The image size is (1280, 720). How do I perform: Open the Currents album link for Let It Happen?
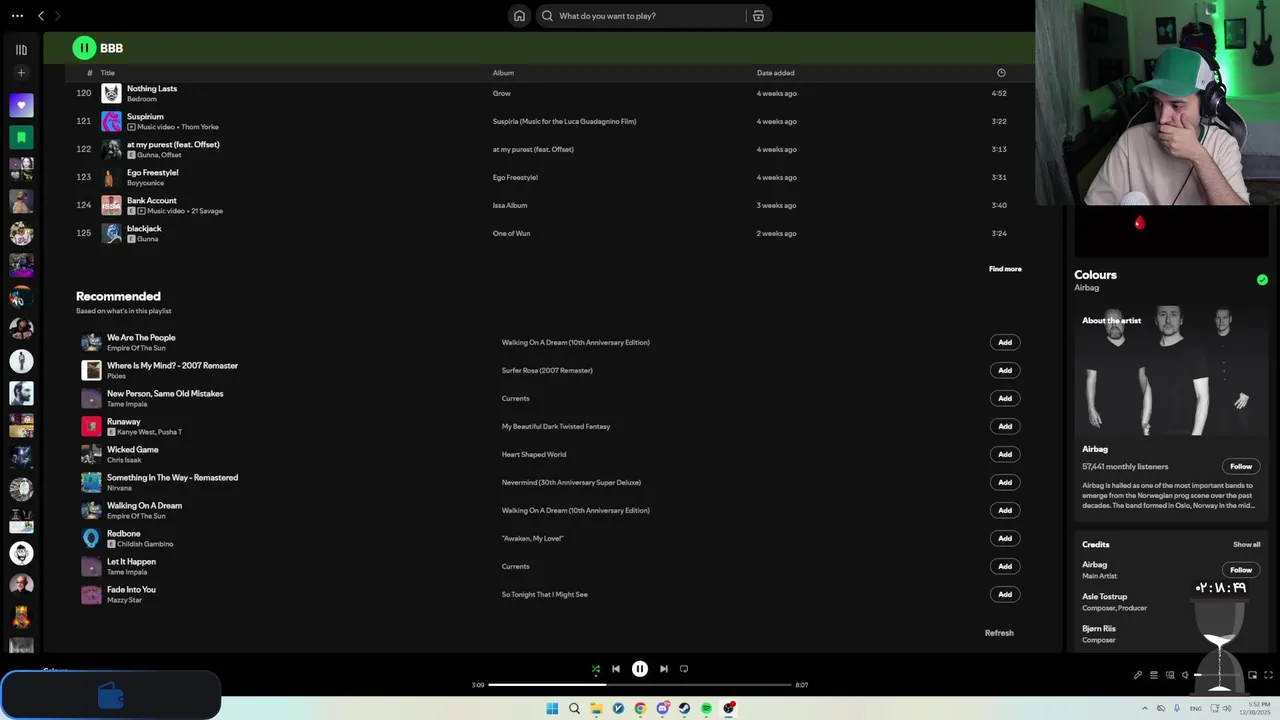click(x=516, y=566)
